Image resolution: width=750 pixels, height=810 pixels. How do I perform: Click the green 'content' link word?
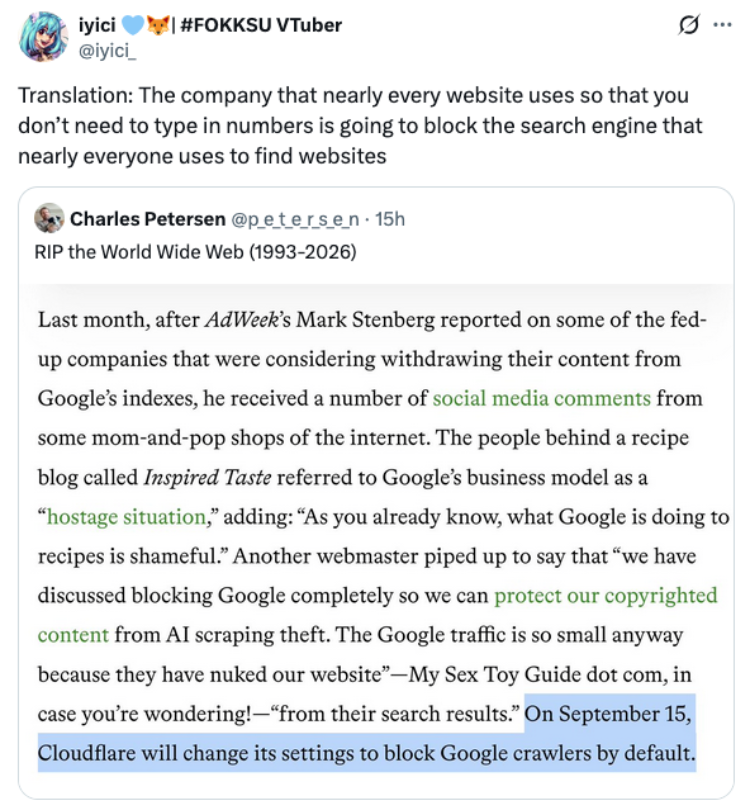73,635
